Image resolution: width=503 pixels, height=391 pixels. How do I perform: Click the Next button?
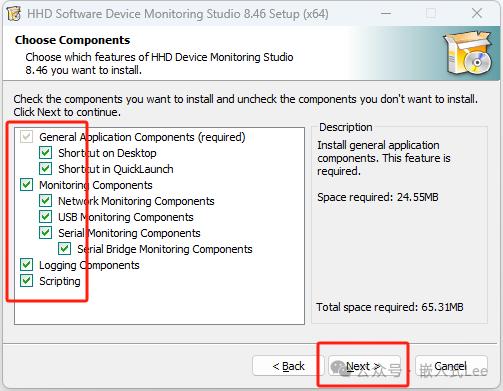364,366
